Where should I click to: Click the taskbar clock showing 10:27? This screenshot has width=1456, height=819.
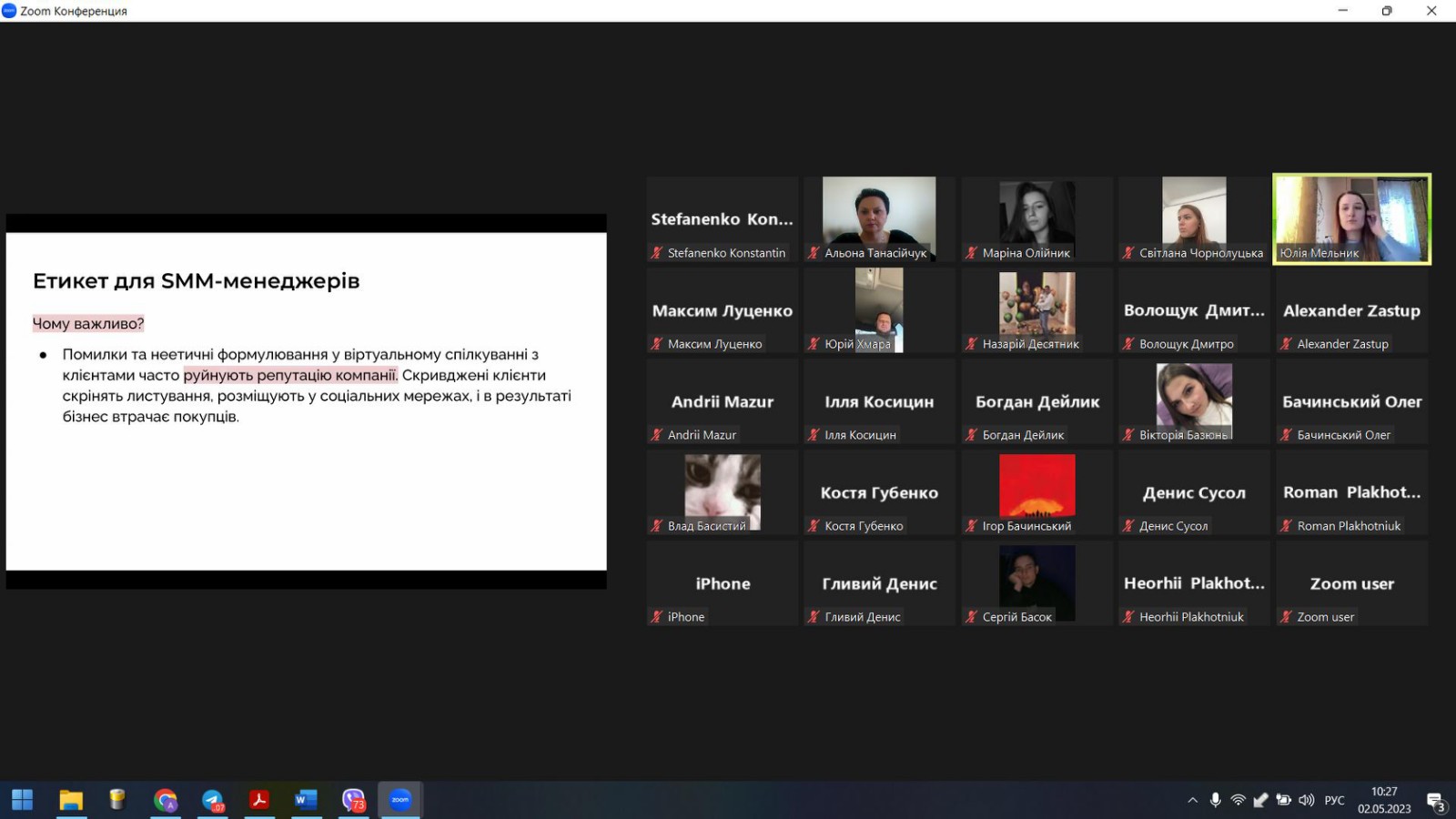click(1384, 800)
